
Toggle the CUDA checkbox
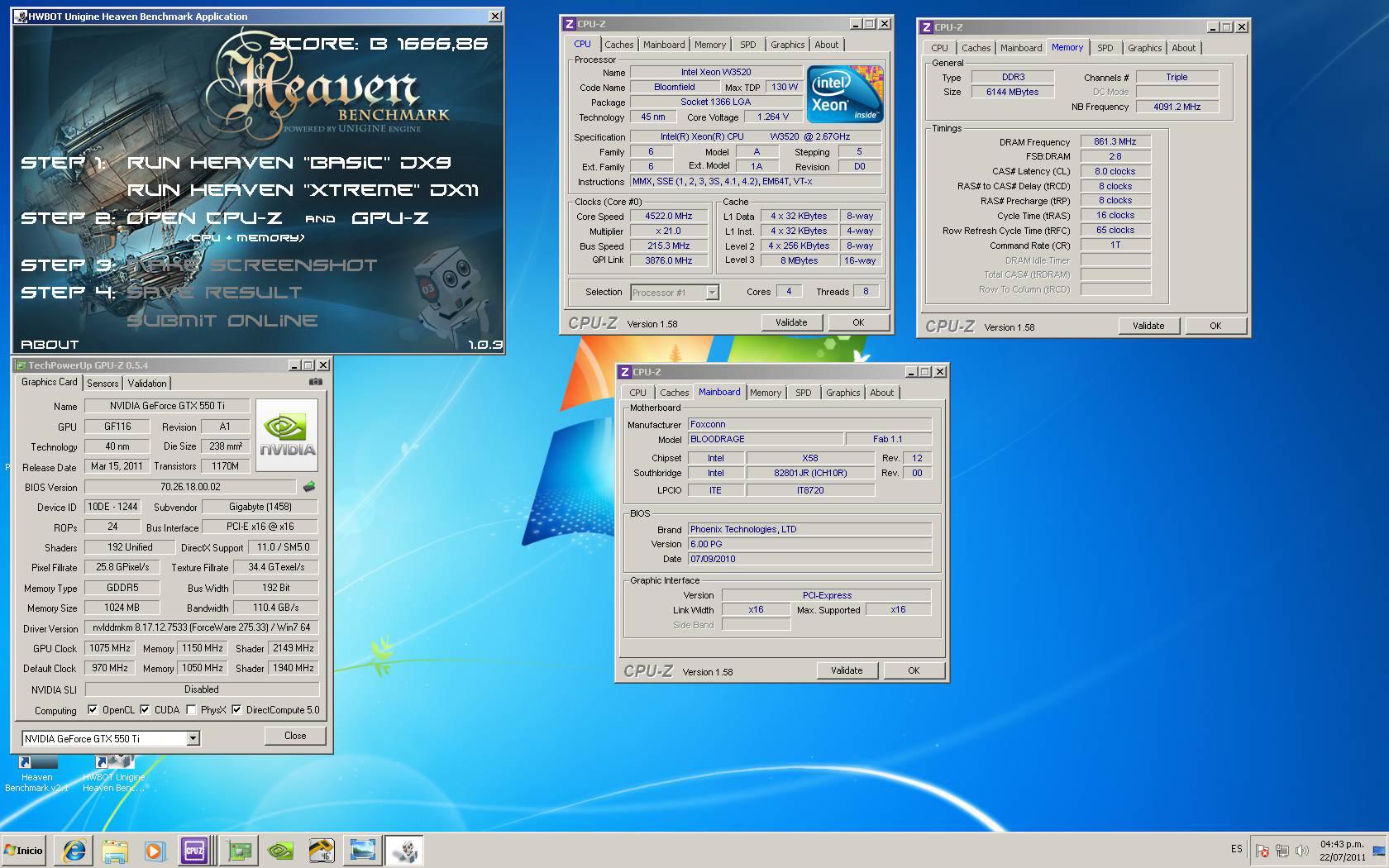tap(145, 709)
